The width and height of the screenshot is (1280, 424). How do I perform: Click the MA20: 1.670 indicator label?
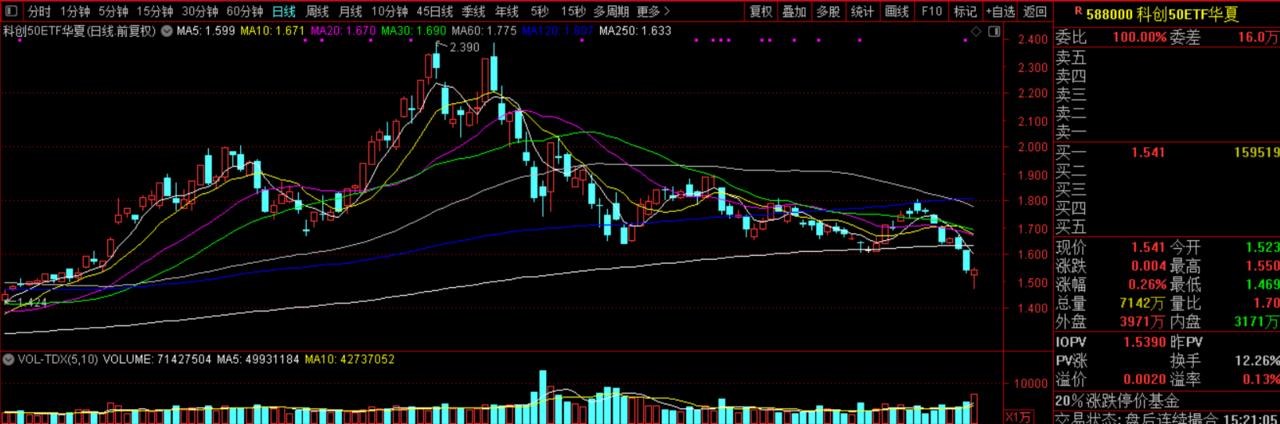click(x=343, y=32)
